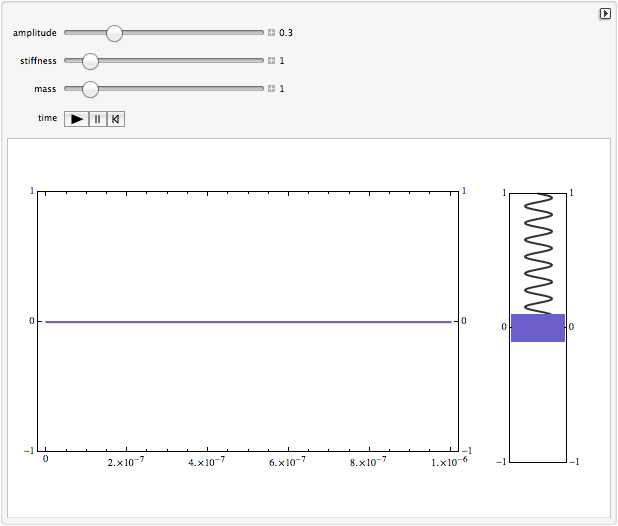Click the purple mass block
618x526 pixels.
[538, 328]
